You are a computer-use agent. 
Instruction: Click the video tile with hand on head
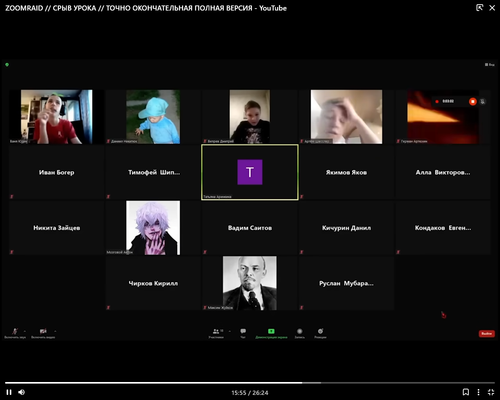(346, 117)
